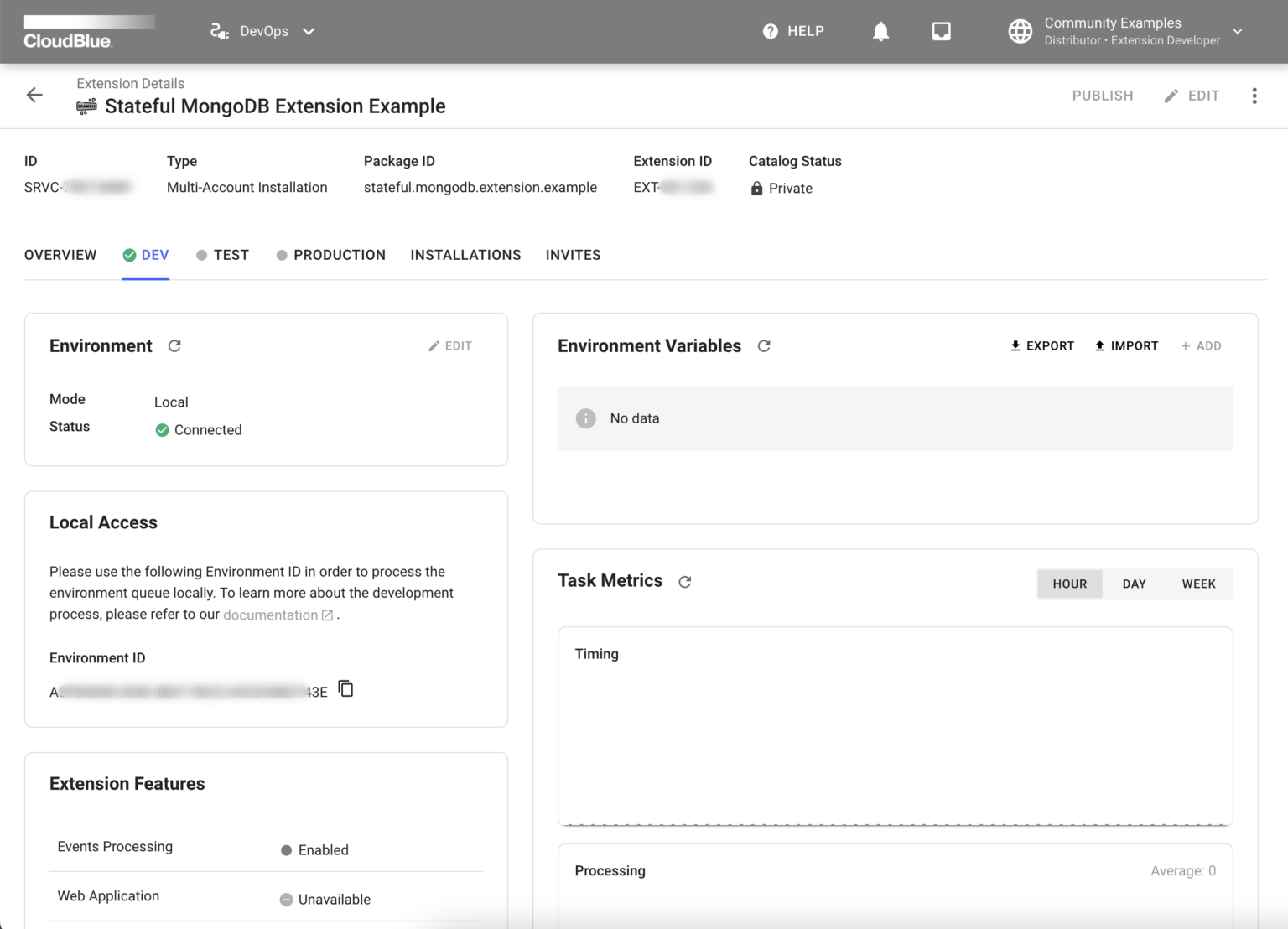Open the PRODUCTION environment tab
Image resolution: width=1288 pixels, height=929 pixels.
(x=330, y=255)
